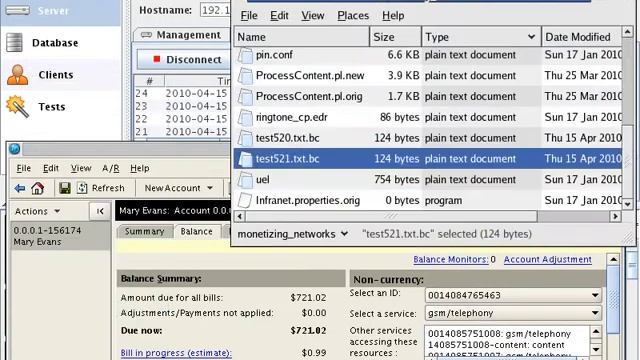Select account 0.0.0.1-156174 Mary Evans
Screen dimensions: 640x360
(60, 236)
